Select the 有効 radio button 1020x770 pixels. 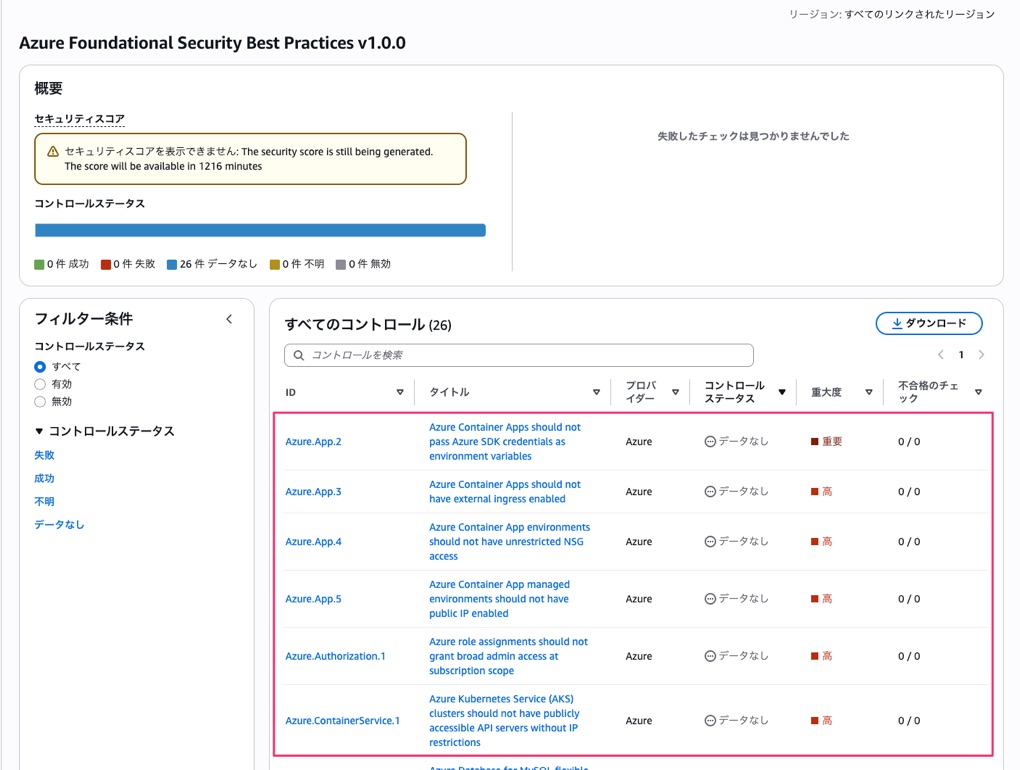[x=40, y=384]
